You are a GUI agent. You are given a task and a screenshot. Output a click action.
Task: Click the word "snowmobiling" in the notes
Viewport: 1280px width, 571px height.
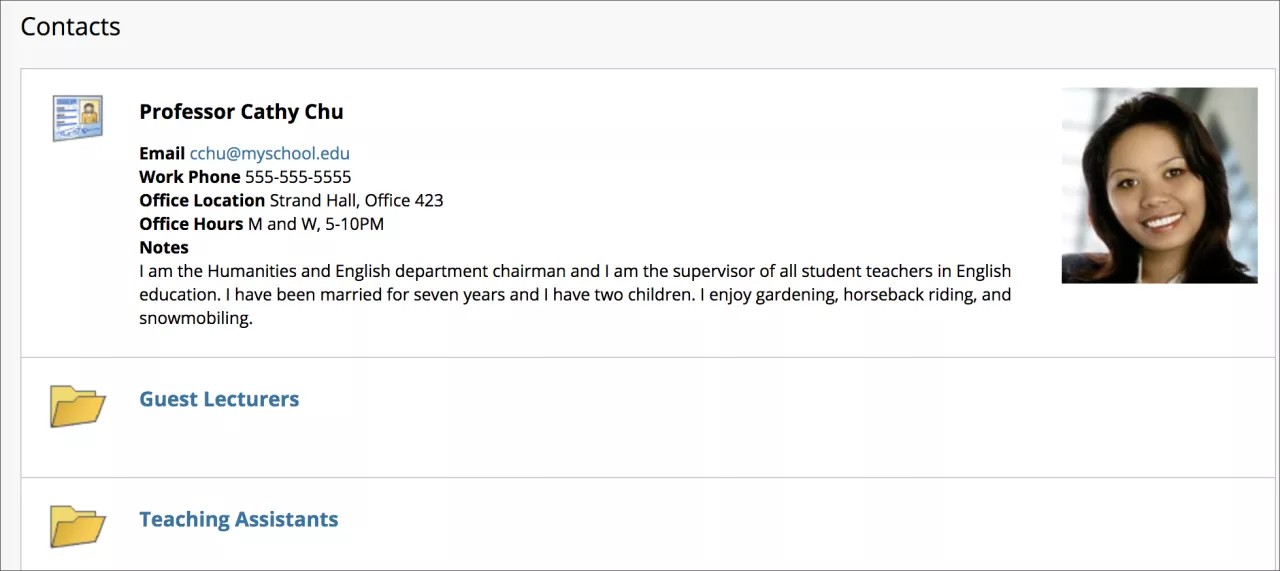195,318
